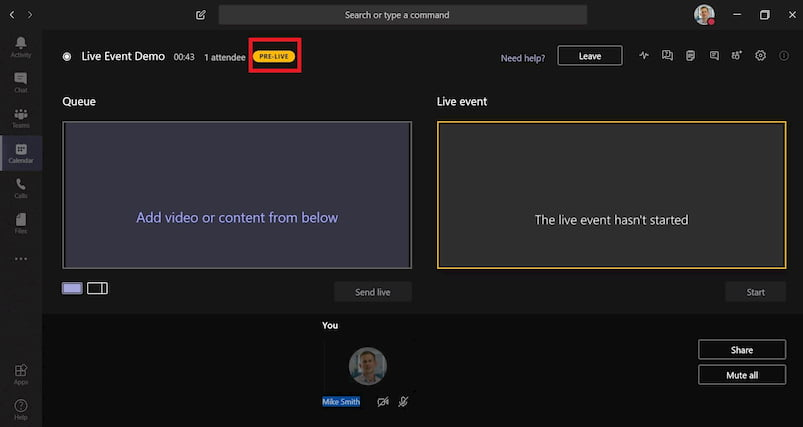Open device settings gear icon
Screen dimensions: 803x427
click(760, 56)
